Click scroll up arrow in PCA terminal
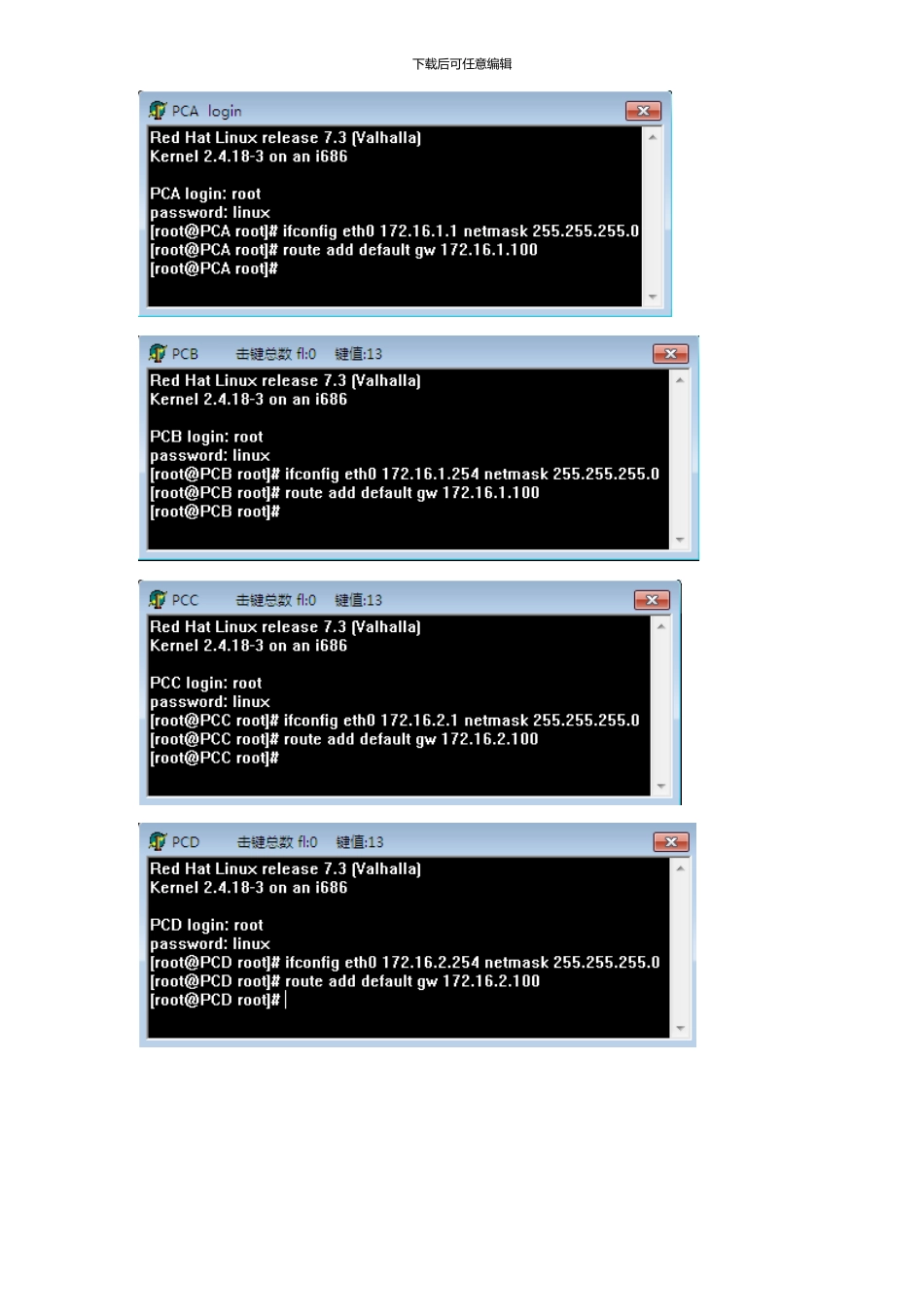The width and height of the screenshot is (924, 1307). pyautogui.click(x=653, y=137)
